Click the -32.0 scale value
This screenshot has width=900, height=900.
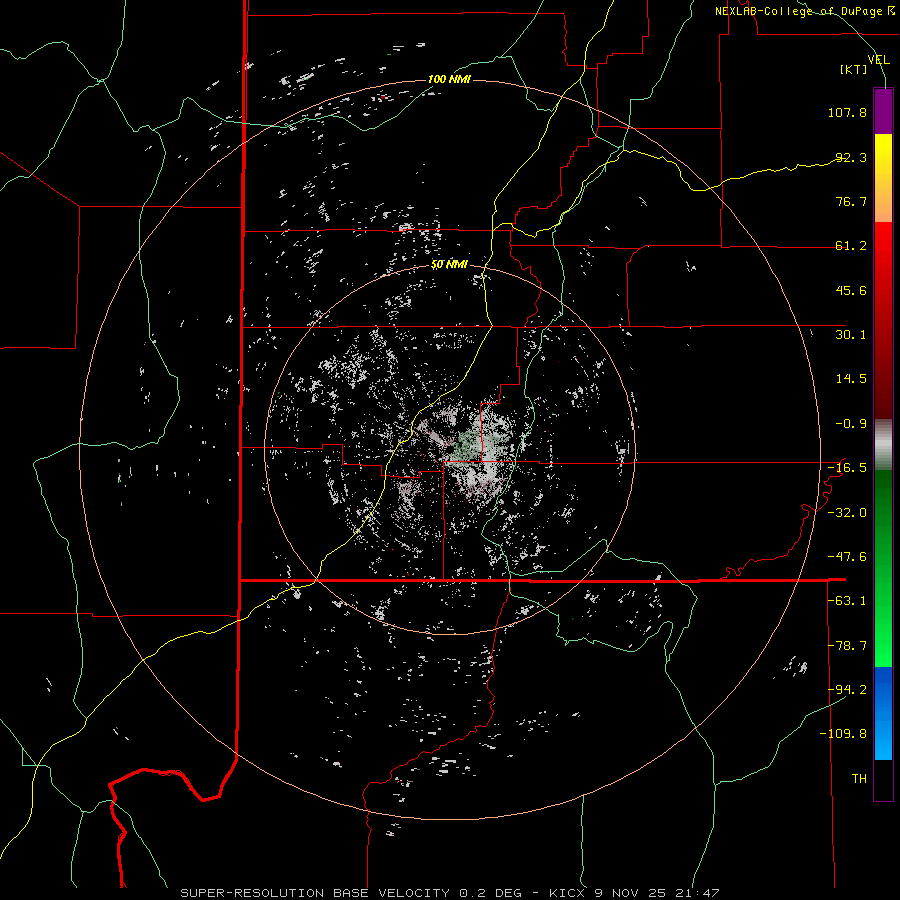(847, 513)
